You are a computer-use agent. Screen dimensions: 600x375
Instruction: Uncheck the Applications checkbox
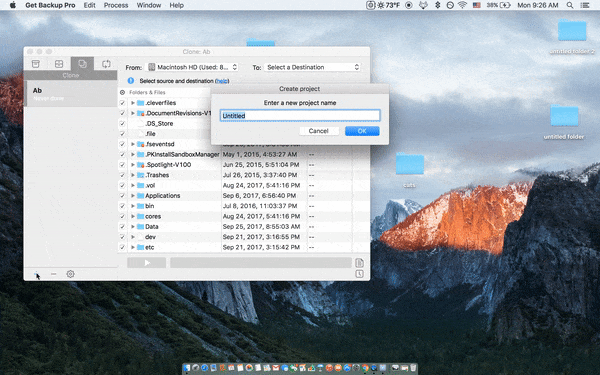point(122,196)
